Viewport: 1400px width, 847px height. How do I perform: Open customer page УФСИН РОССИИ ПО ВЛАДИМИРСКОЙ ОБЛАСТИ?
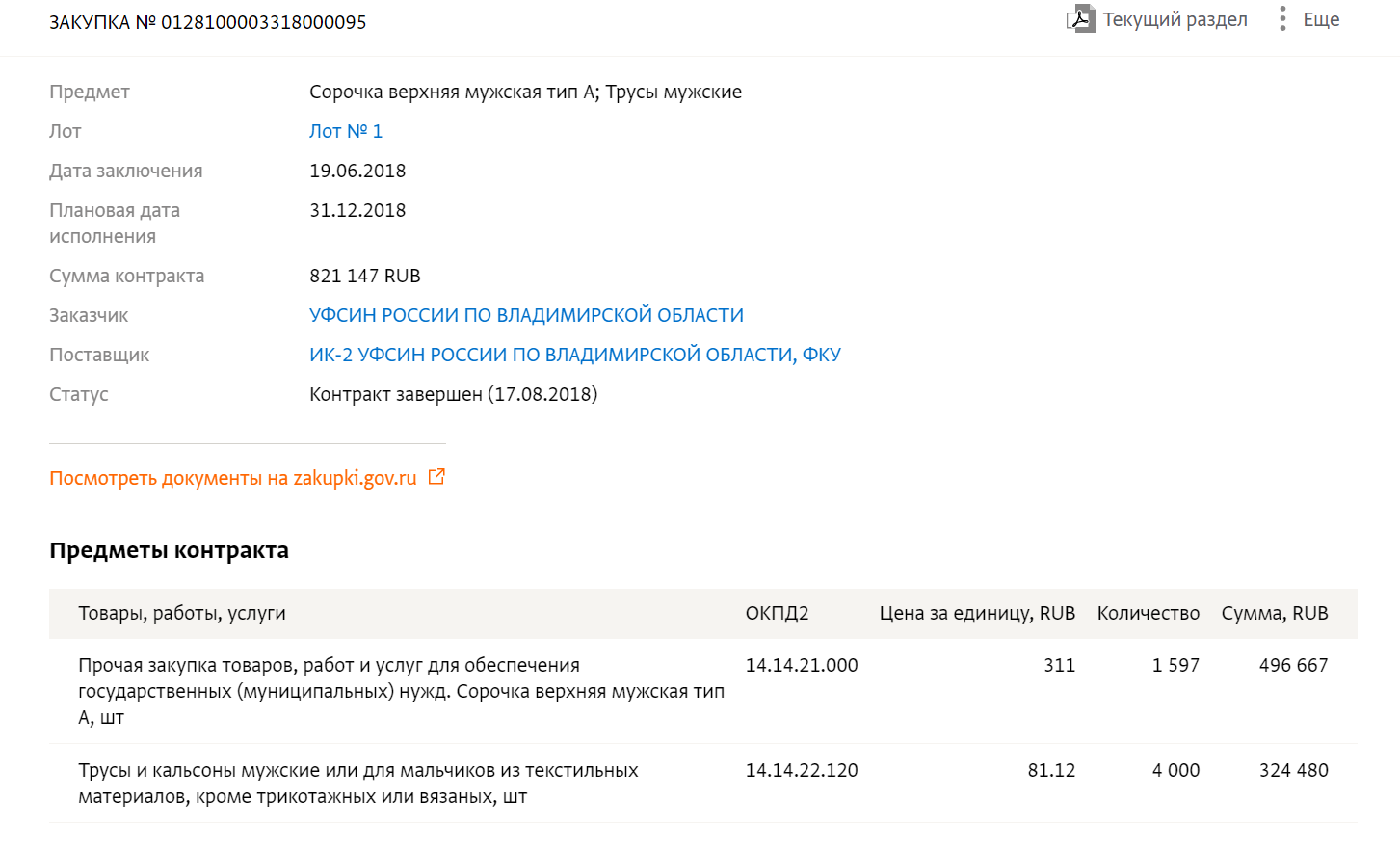[526, 315]
